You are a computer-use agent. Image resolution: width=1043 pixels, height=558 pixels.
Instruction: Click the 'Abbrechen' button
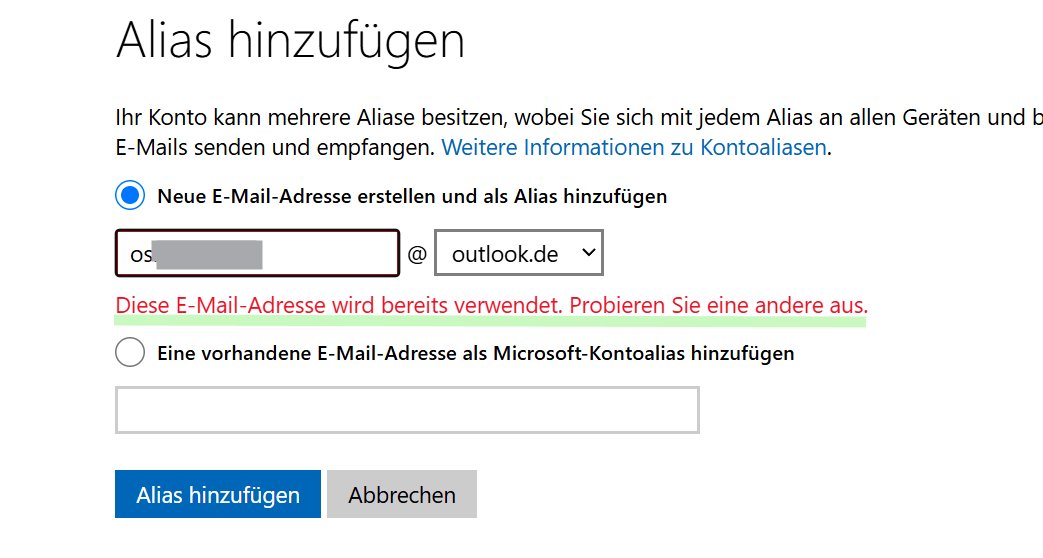pyautogui.click(x=402, y=494)
